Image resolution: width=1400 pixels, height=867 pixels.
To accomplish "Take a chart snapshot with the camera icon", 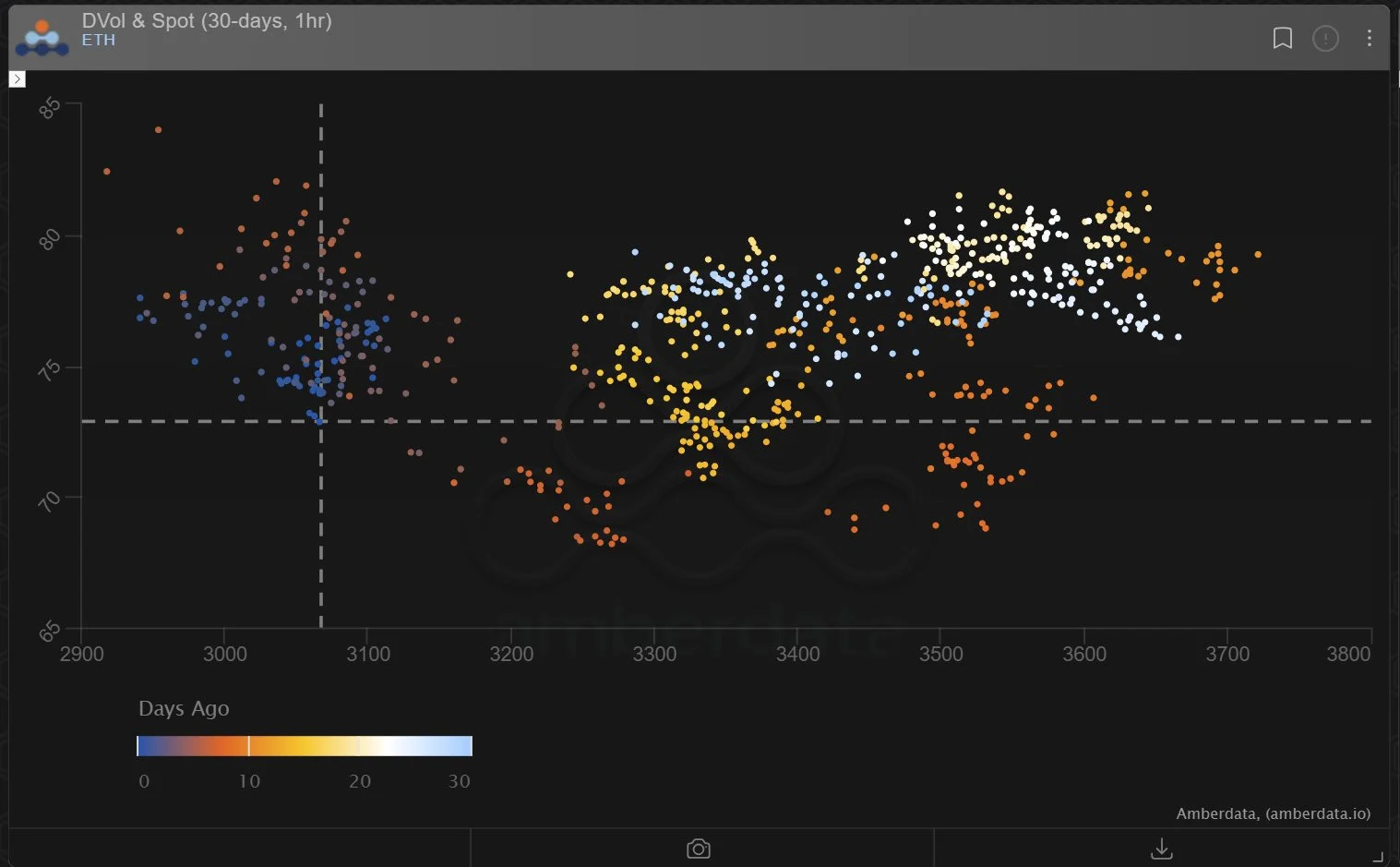I will pos(699,849).
